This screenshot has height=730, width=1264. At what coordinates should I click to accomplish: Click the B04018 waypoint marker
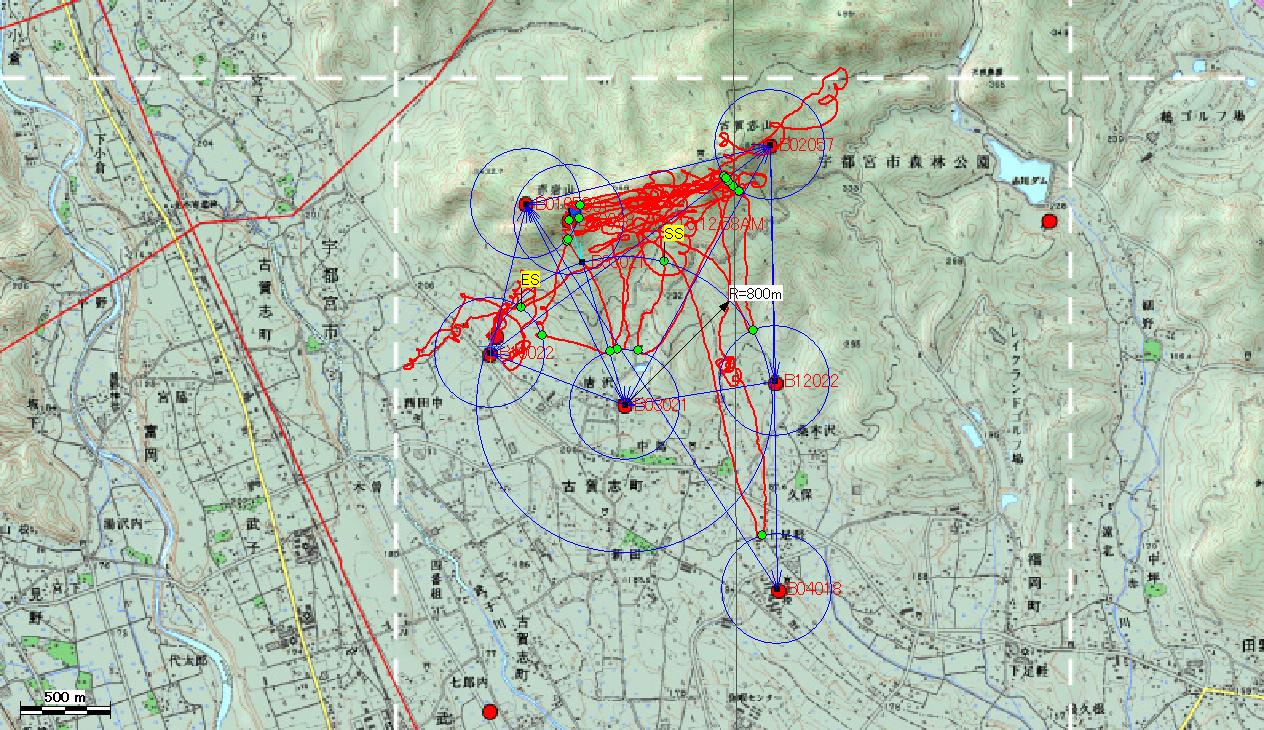(x=778, y=590)
